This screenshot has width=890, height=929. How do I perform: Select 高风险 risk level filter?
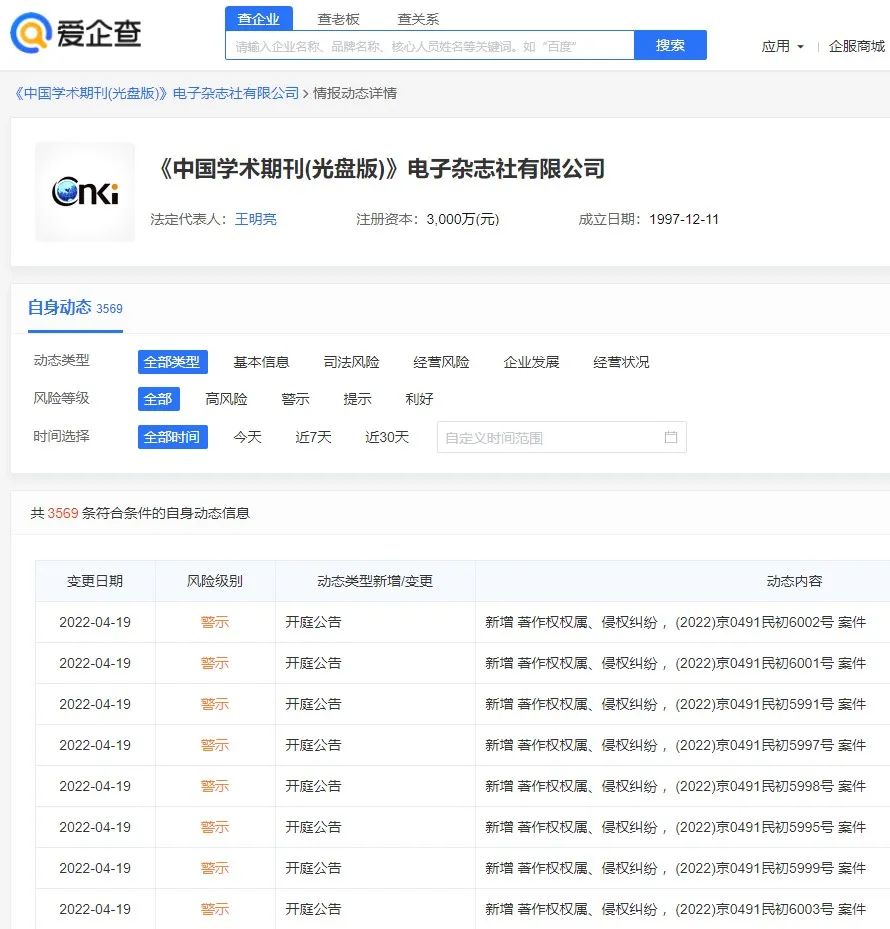click(x=226, y=399)
